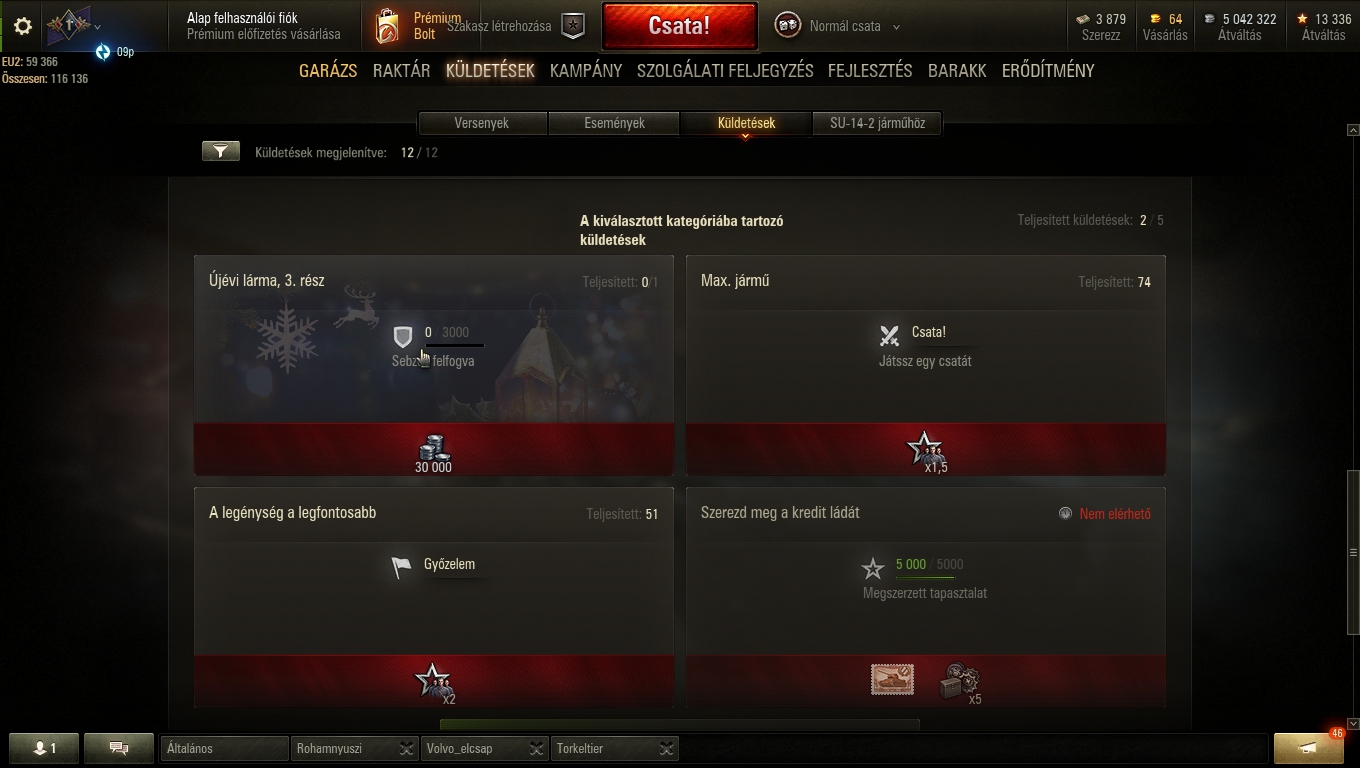Expand the Normál csata battle type dropdown
The image size is (1360, 768).
coord(896,27)
